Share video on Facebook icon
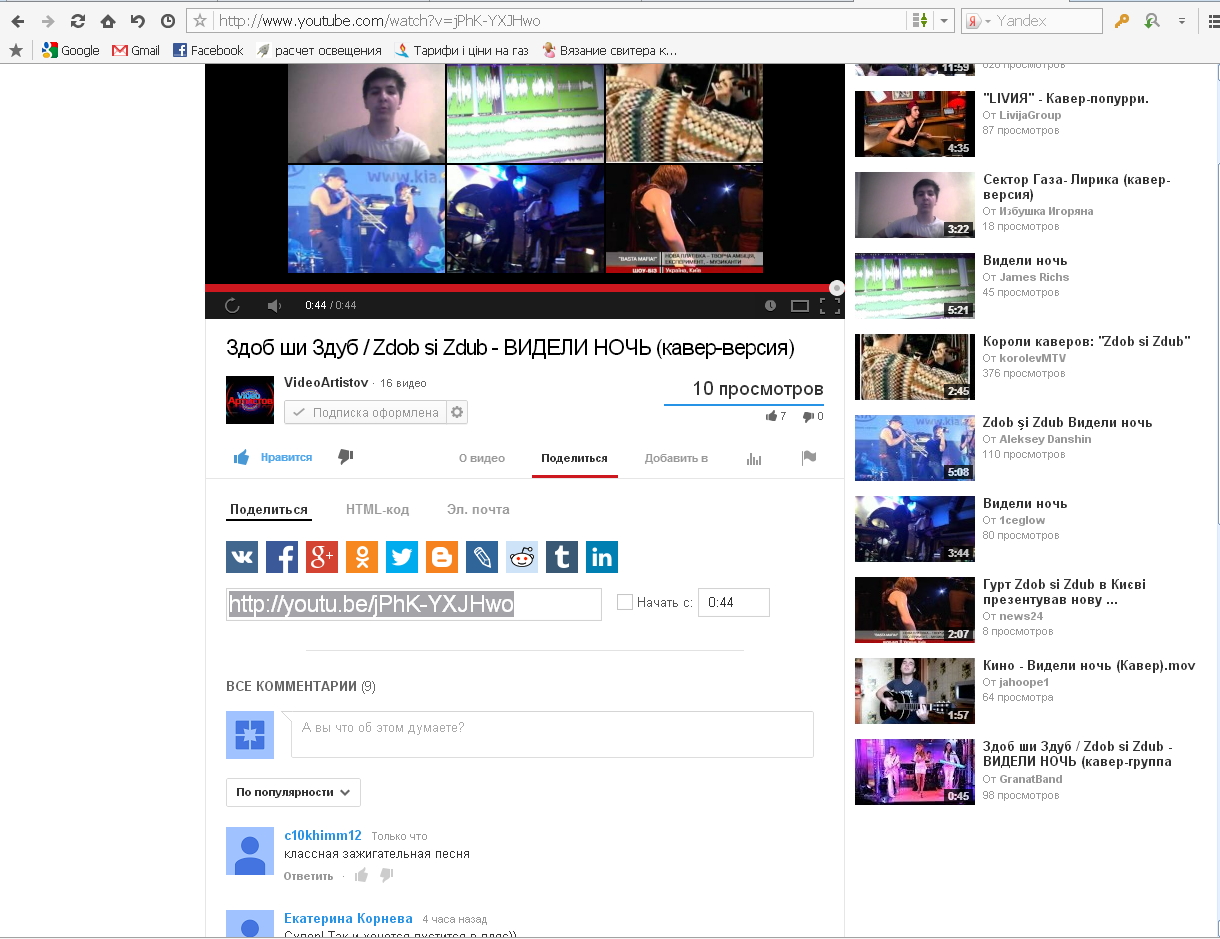Viewport: 1220px width, 939px height. (282, 557)
